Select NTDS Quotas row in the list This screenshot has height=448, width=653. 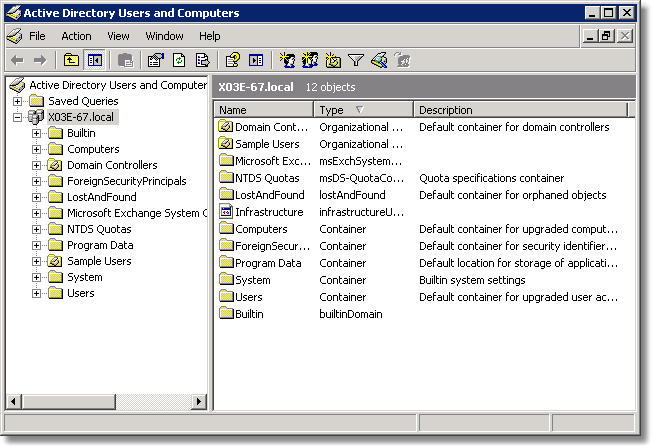(259, 178)
